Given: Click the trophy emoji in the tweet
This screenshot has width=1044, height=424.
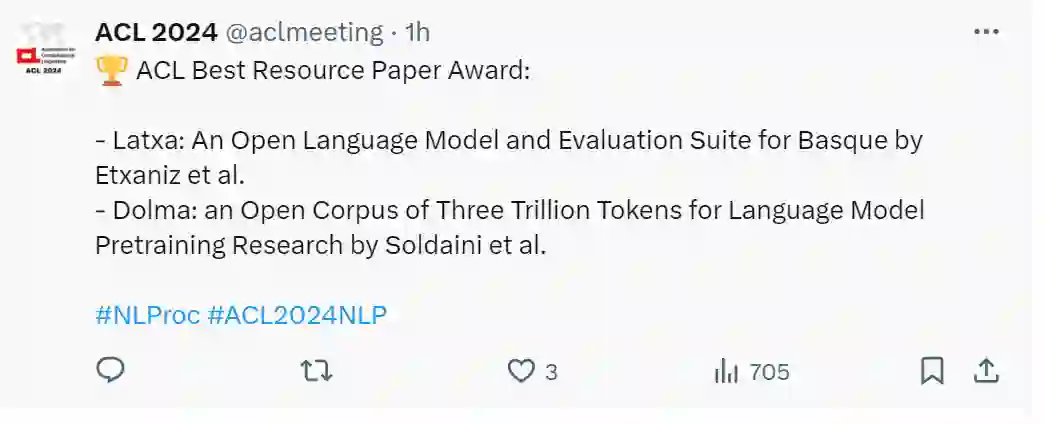Looking at the screenshot, I should 111,71.
